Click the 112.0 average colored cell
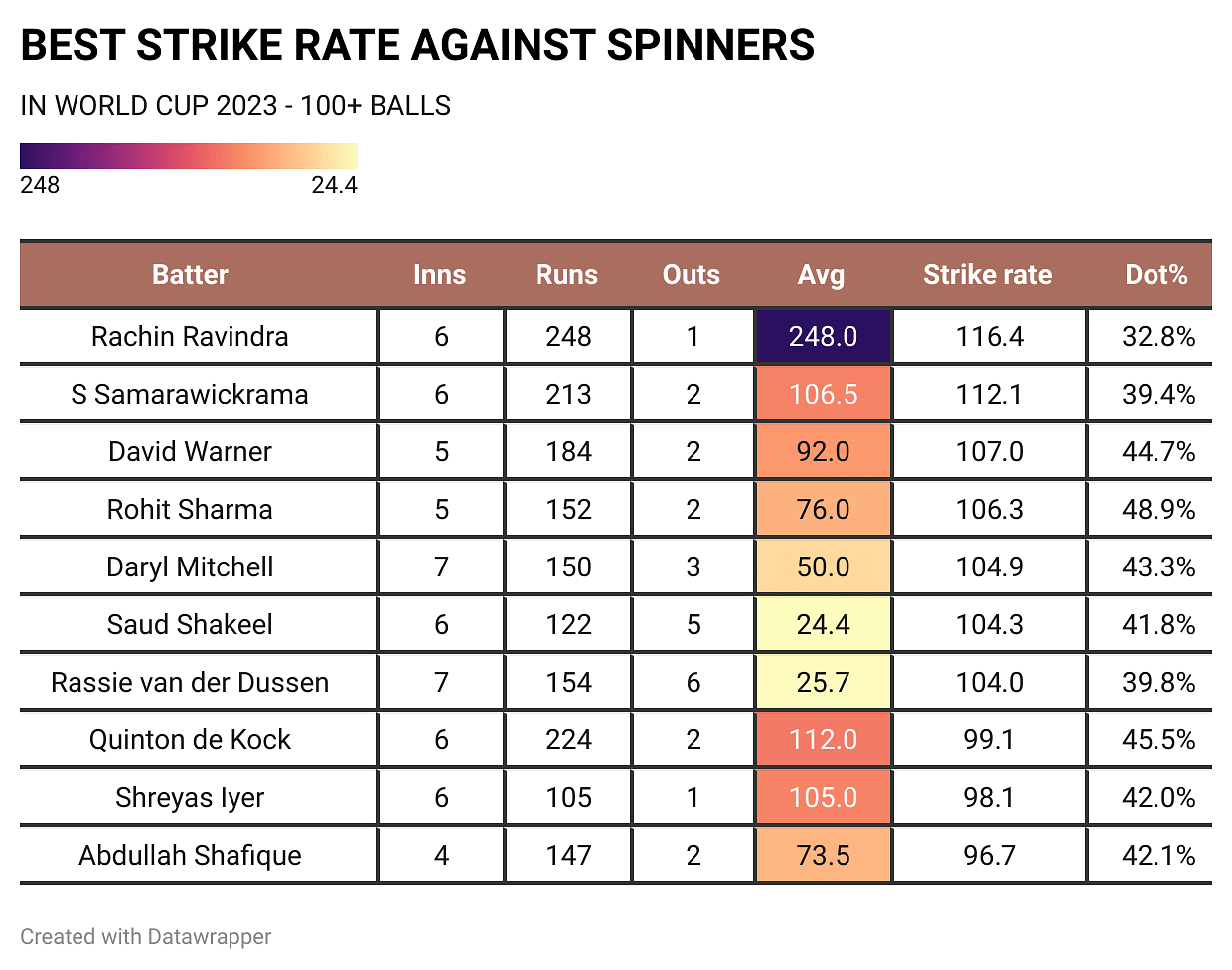Image resolution: width=1232 pixels, height=970 pixels. (x=823, y=740)
